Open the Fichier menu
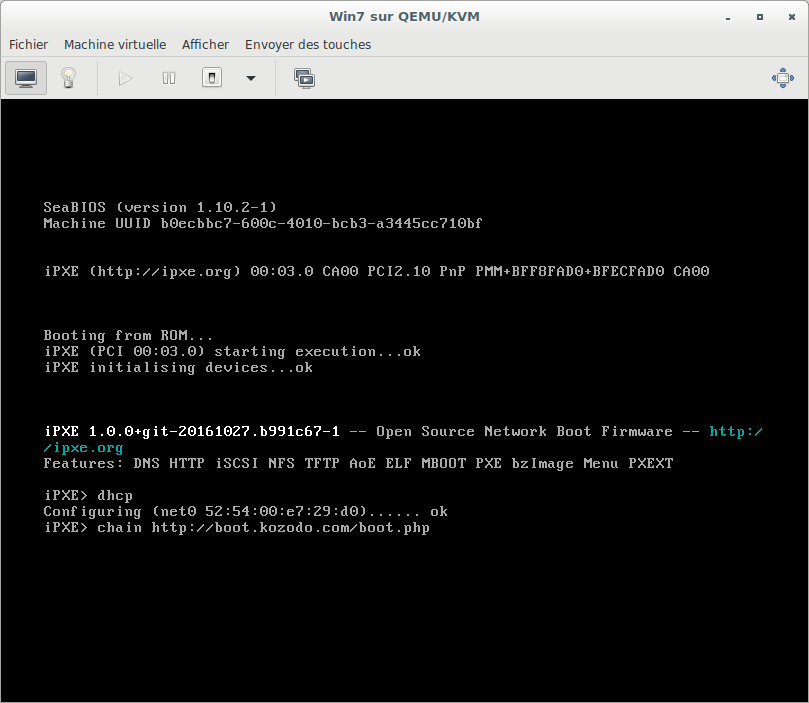809x703 pixels. [x=28, y=44]
